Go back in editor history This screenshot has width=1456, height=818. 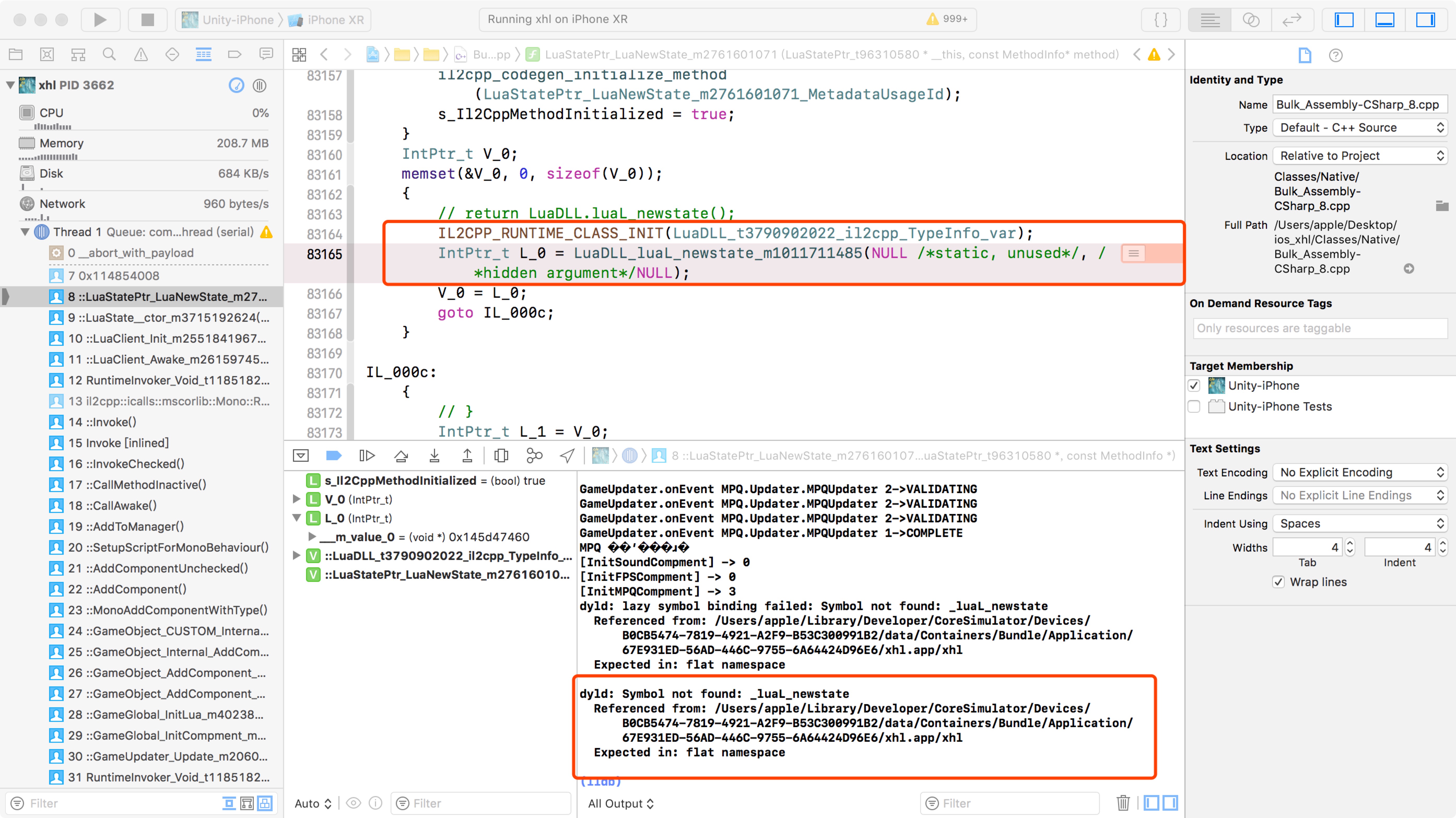click(x=324, y=55)
